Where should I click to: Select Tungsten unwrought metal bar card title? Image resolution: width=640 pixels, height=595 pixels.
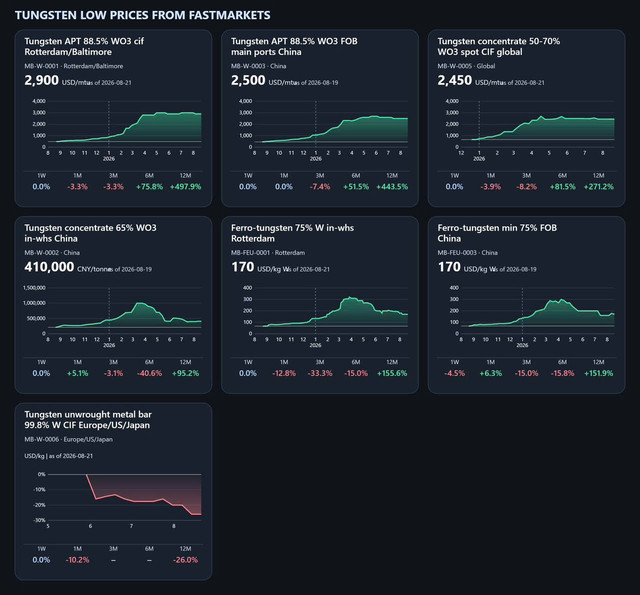88,420
